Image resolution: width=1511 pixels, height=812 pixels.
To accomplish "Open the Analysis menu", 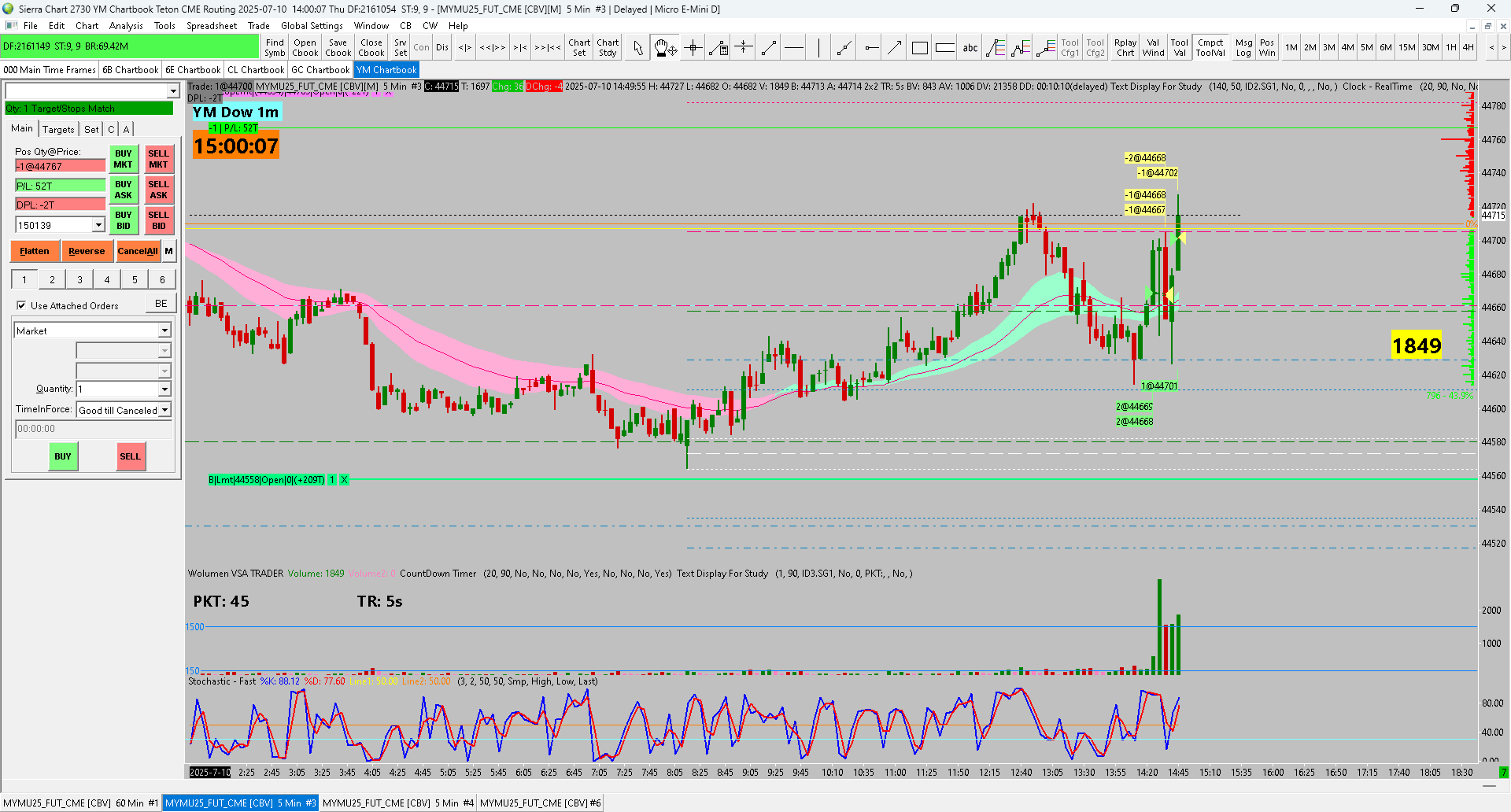I will pos(126,26).
